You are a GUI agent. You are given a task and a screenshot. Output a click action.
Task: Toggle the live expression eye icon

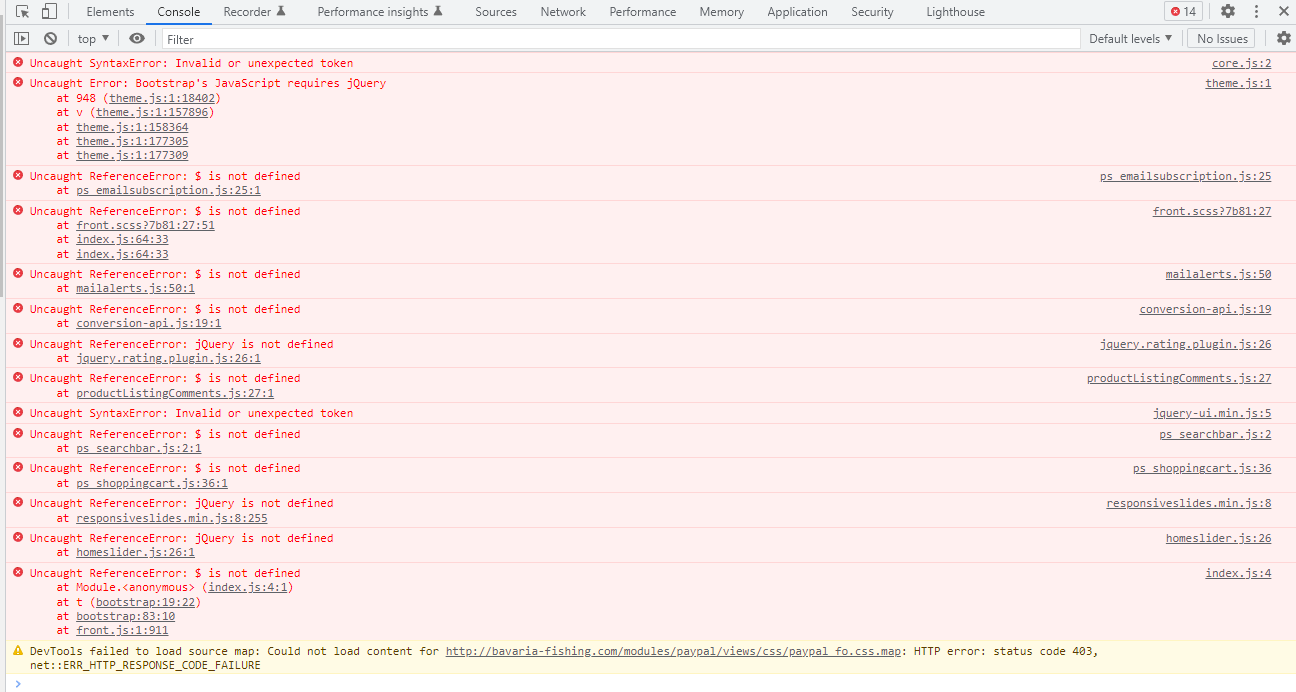point(137,38)
